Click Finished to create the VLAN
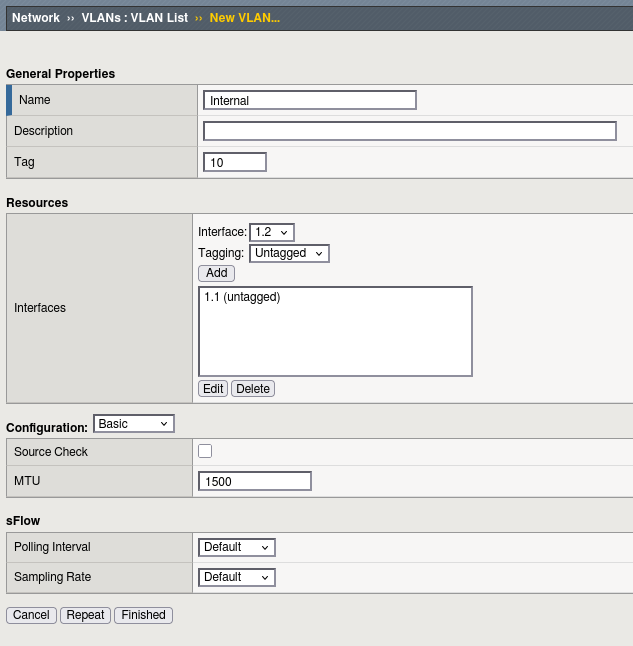The height and width of the screenshot is (646, 633). (x=143, y=615)
